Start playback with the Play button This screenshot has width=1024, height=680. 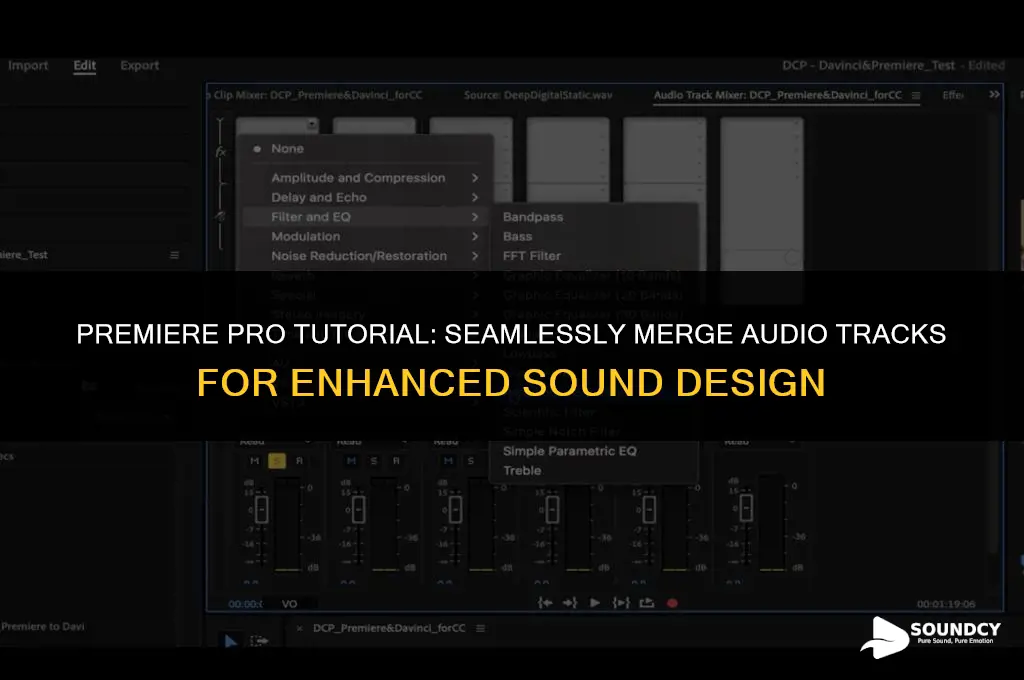595,603
